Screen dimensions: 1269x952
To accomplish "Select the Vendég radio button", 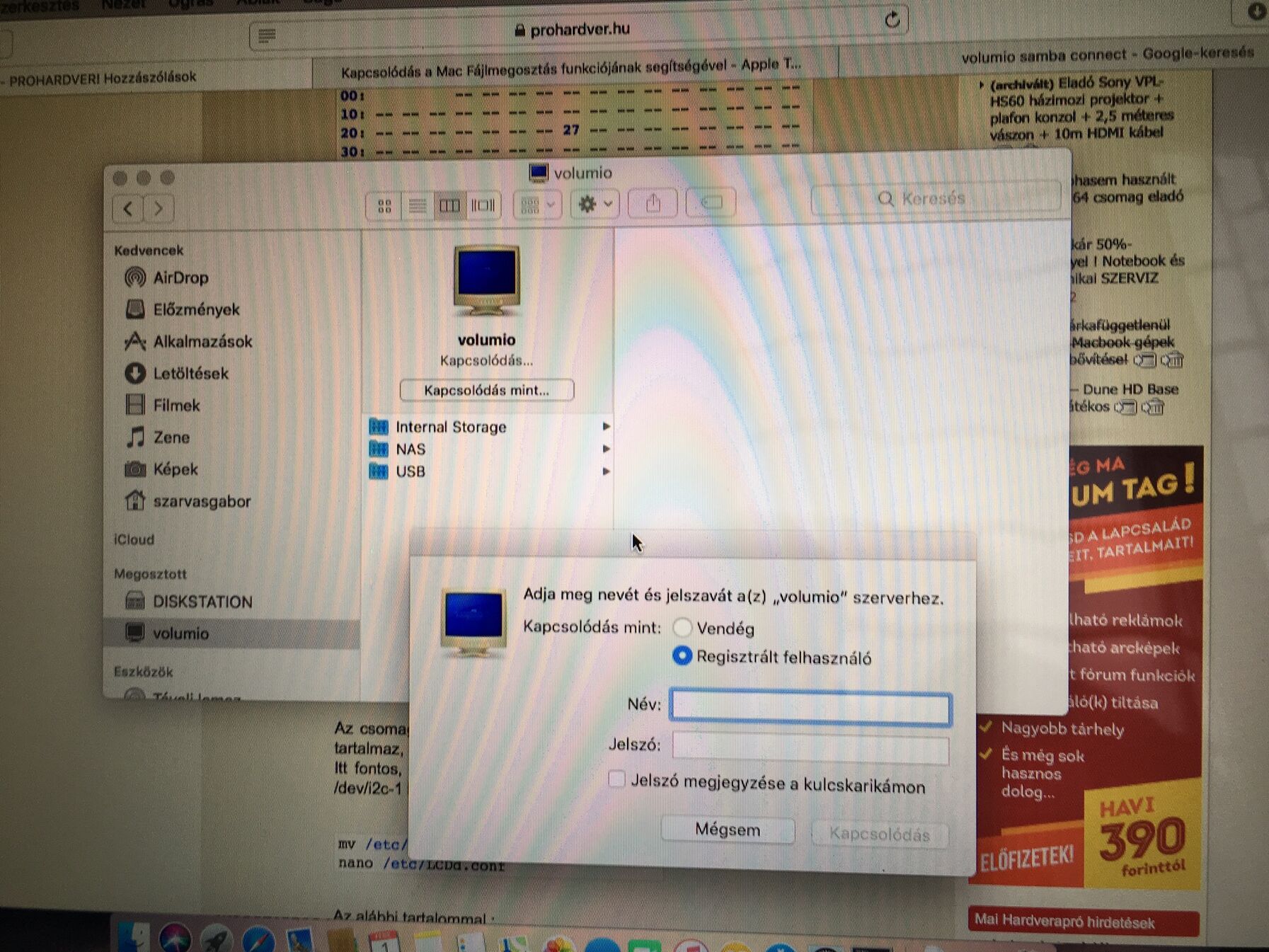I will 682,627.
